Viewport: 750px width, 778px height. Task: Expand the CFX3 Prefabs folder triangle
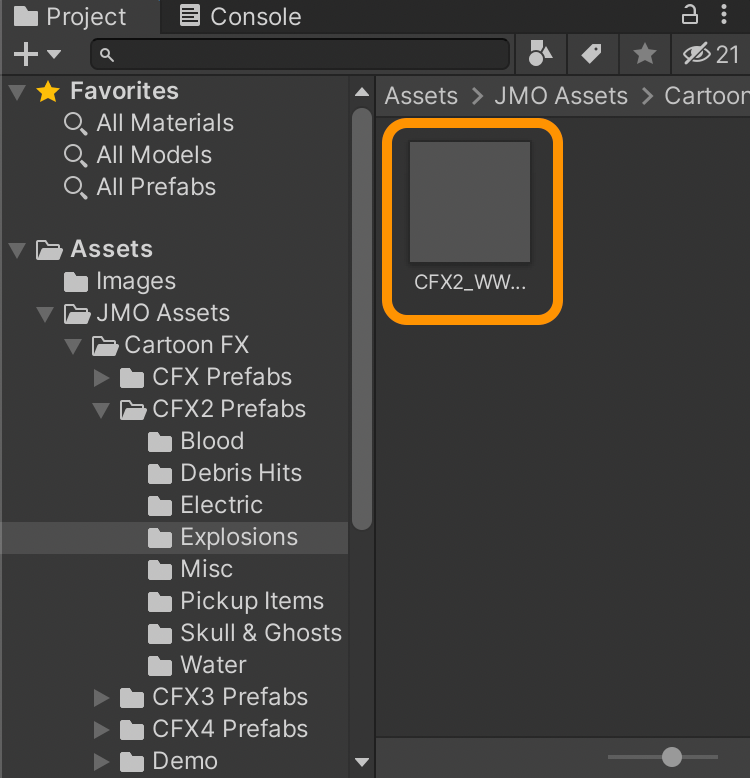click(x=102, y=698)
